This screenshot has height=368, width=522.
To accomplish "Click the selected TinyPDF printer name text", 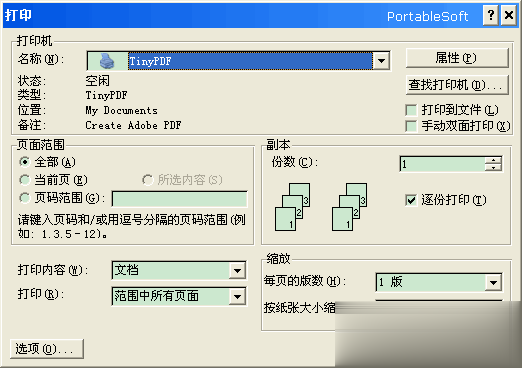I will pyautogui.click(x=150, y=61).
